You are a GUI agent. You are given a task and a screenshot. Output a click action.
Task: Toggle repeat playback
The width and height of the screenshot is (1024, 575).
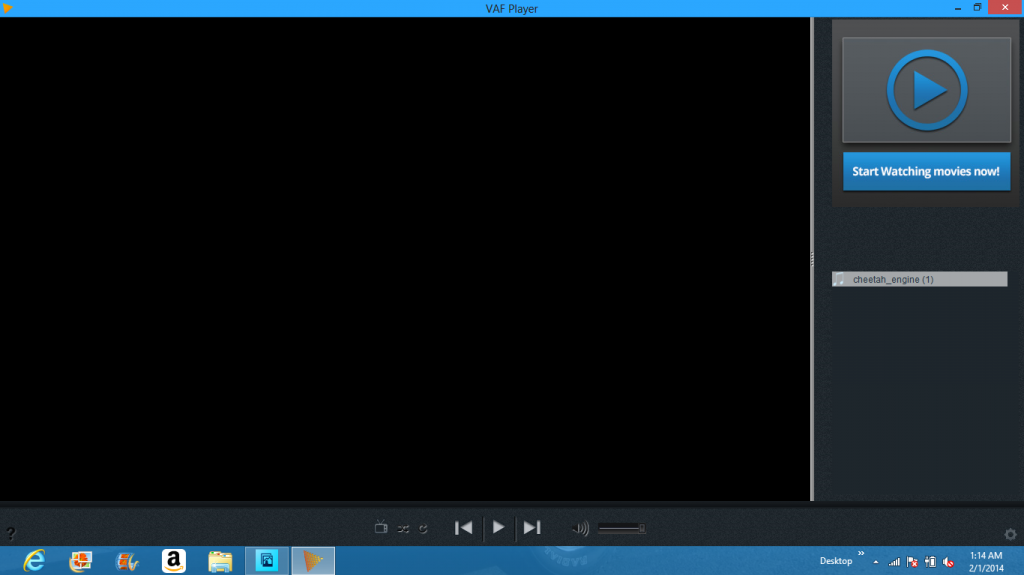tap(423, 529)
